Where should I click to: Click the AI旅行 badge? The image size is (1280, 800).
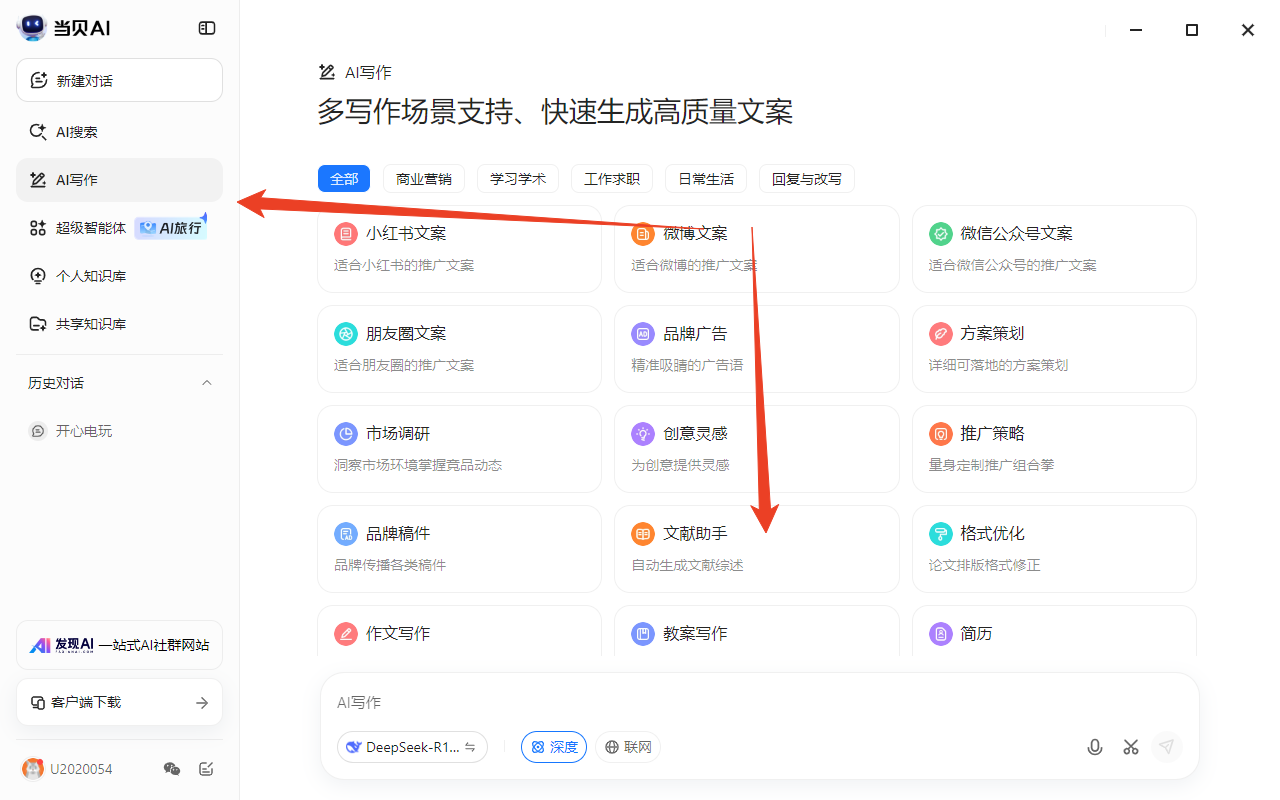(172, 228)
